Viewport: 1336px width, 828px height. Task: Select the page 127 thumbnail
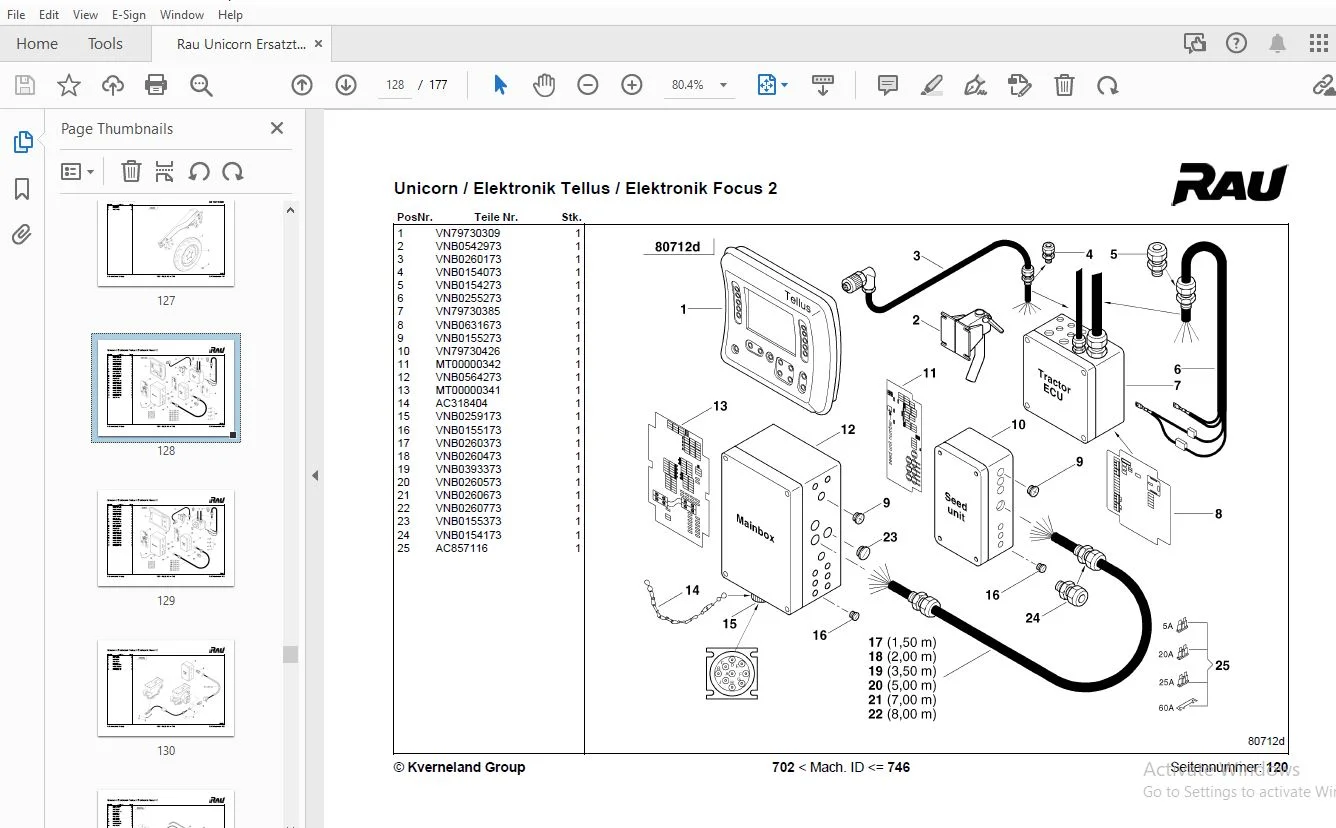(x=166, y=244)
